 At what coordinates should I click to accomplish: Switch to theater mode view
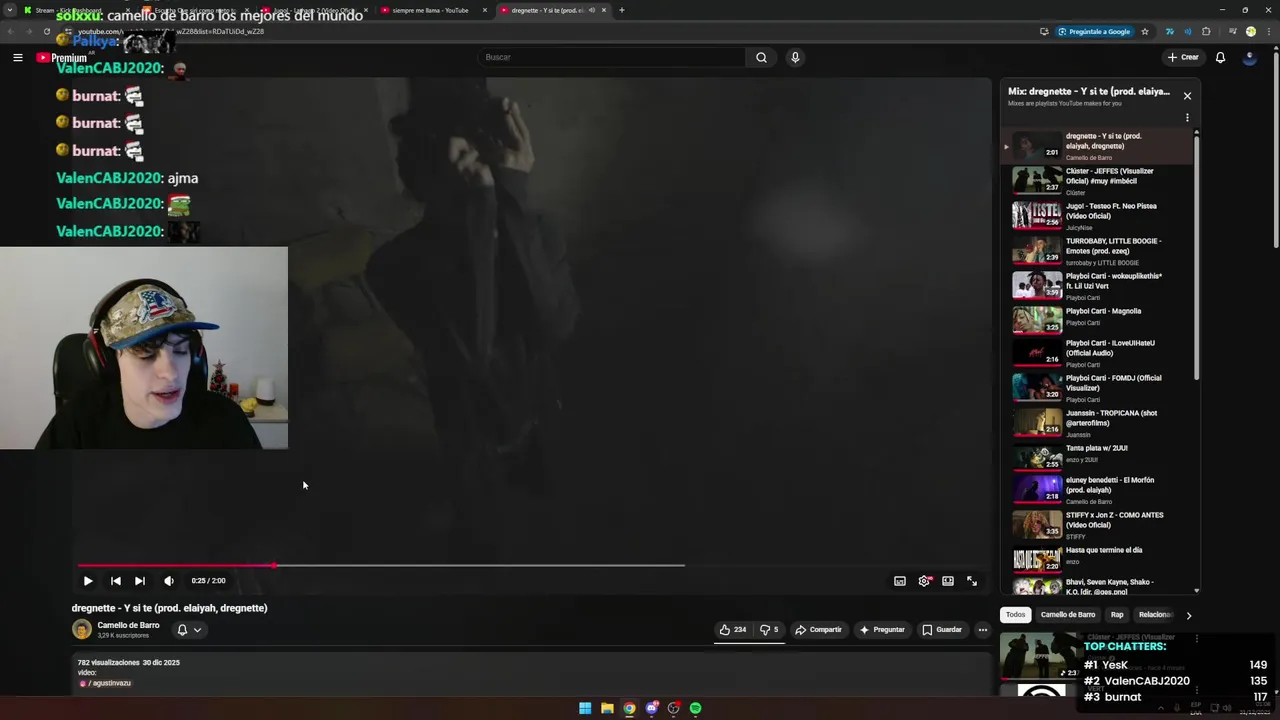pos(948,581)
